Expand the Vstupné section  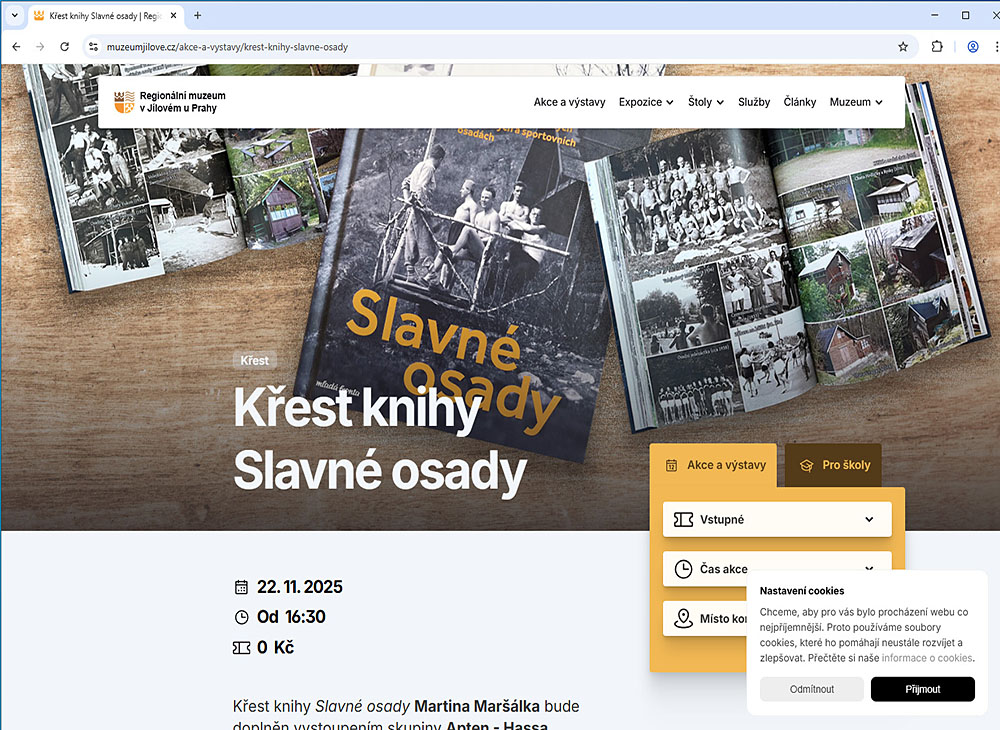tap(776, 520)
